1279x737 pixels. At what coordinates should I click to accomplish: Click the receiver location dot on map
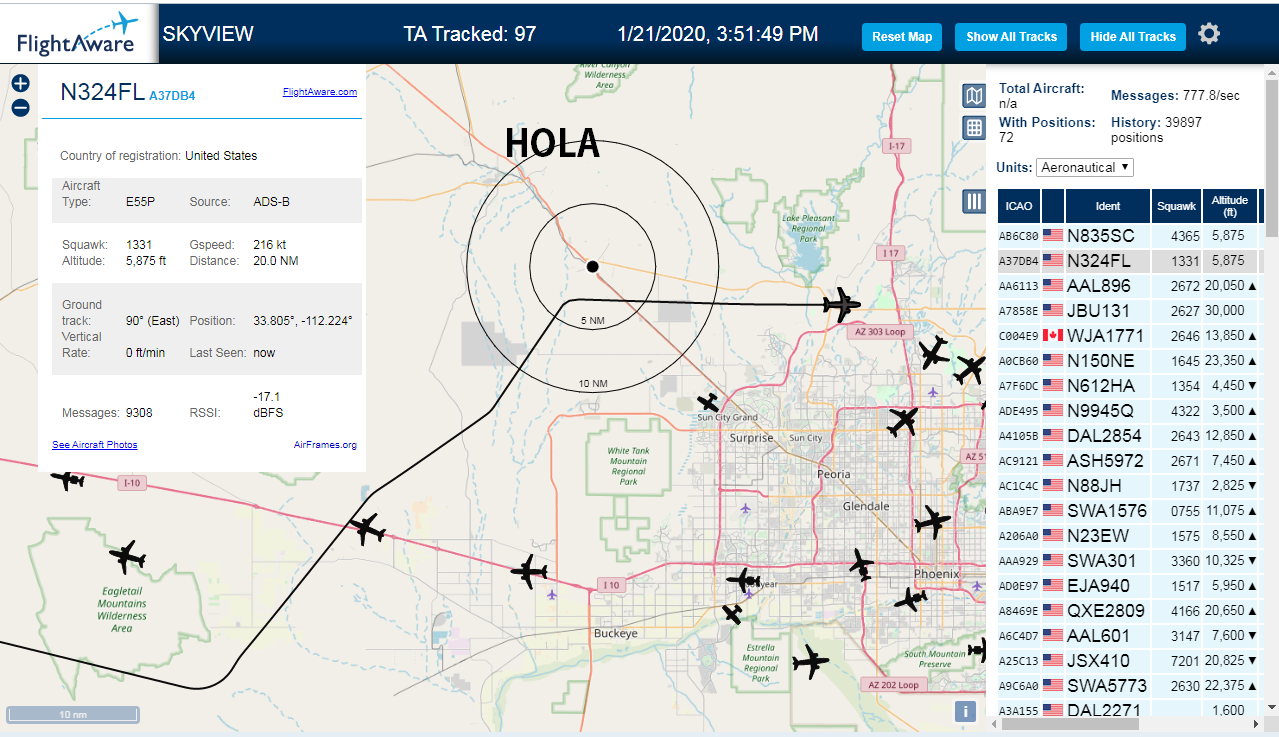pos(592,266)
